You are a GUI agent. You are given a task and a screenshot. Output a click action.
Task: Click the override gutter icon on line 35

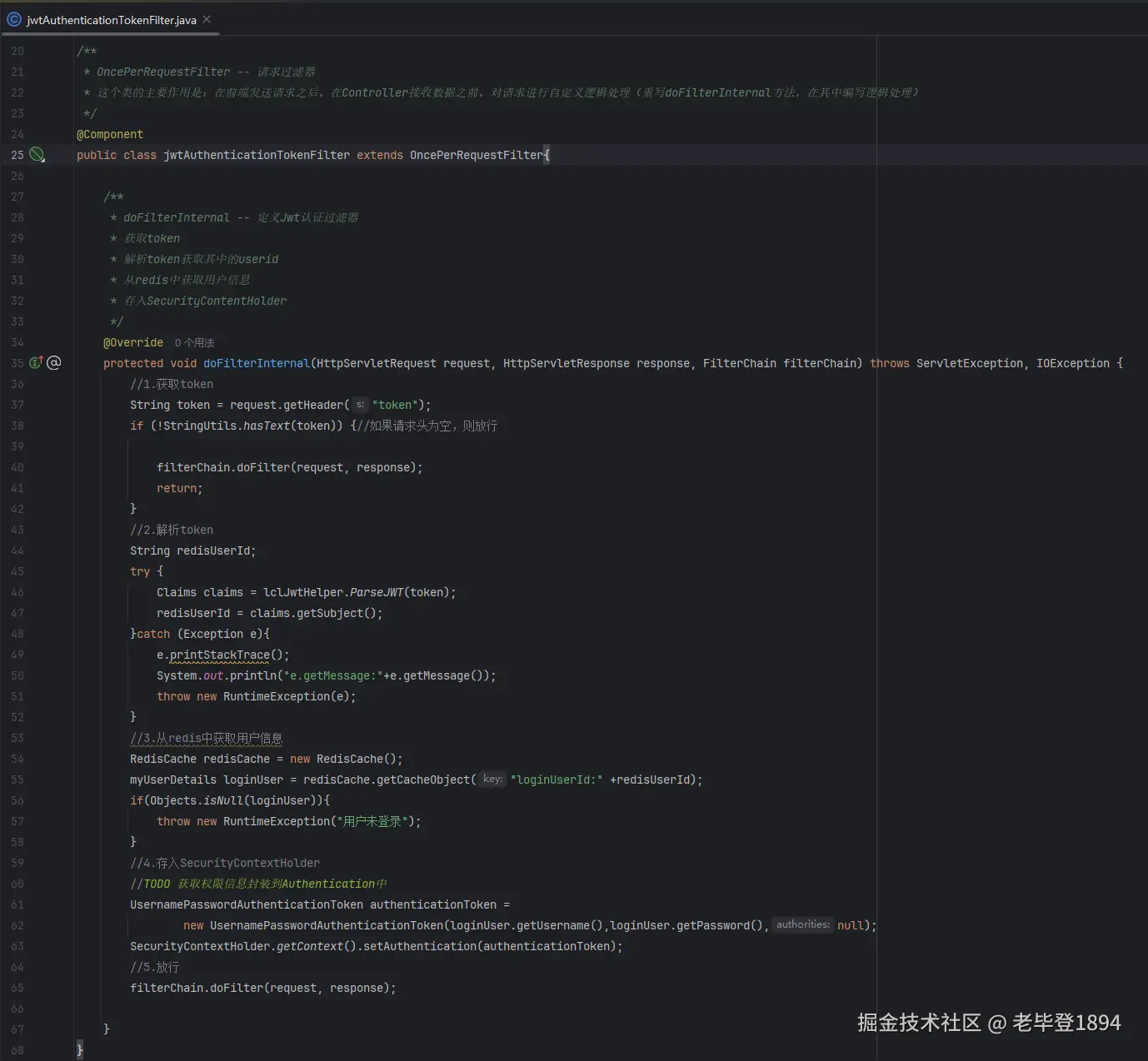point(36,362)
